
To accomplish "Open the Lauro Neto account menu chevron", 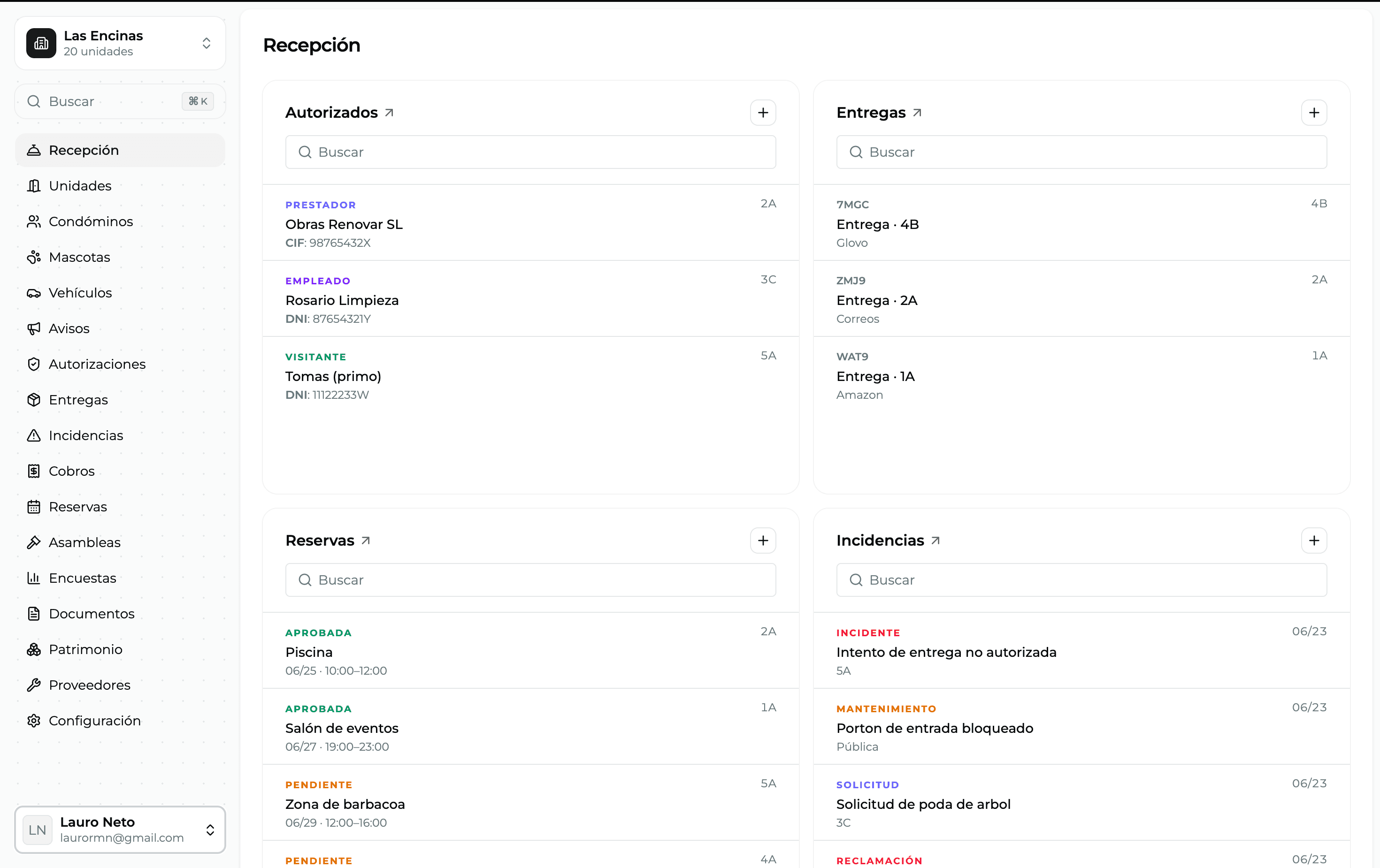I will (x=210, y=830).
